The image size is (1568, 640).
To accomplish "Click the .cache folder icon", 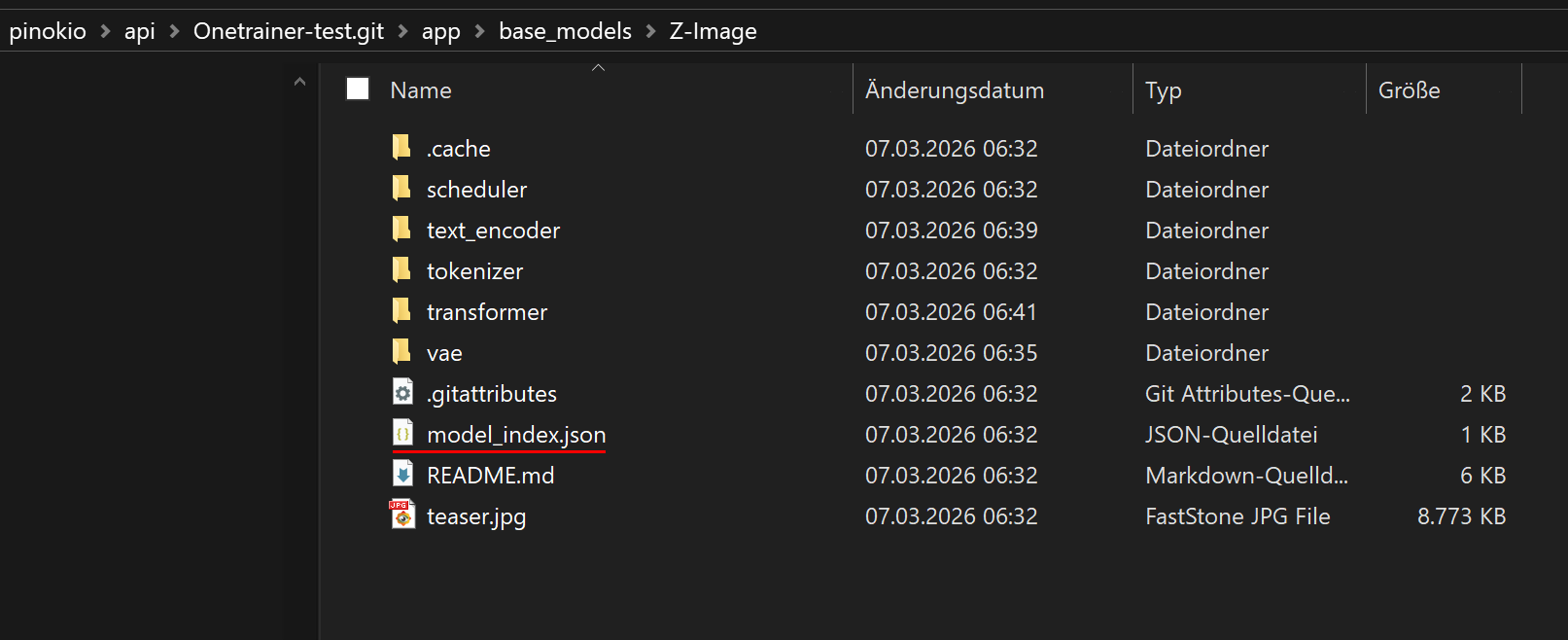I will coord(401,148).
